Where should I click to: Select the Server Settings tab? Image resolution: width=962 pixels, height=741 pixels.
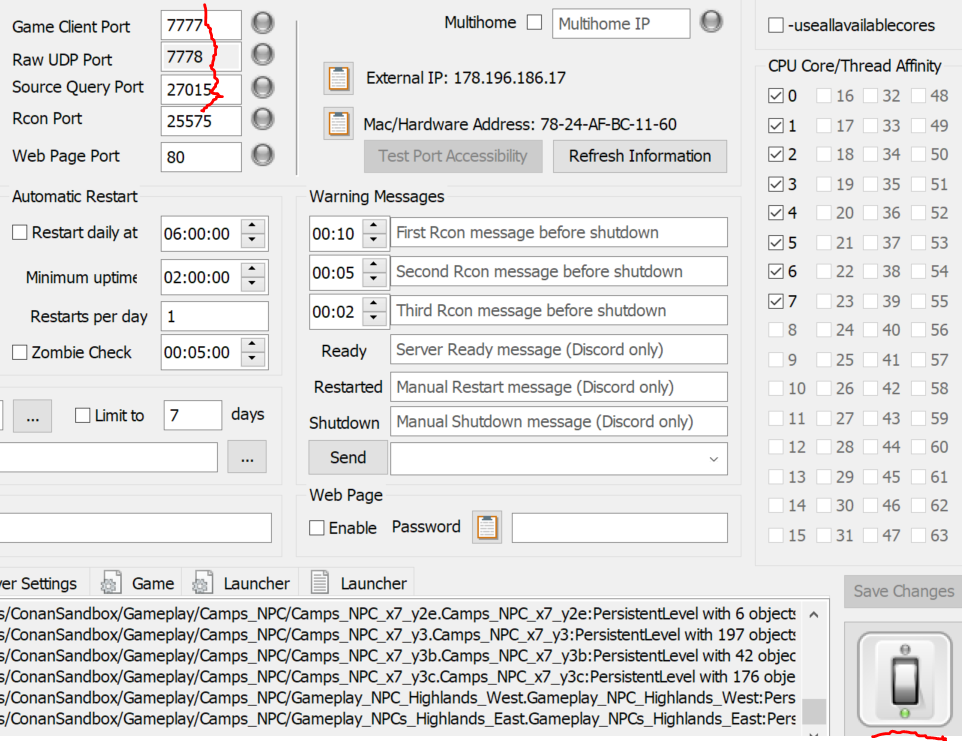coord(38,583)
